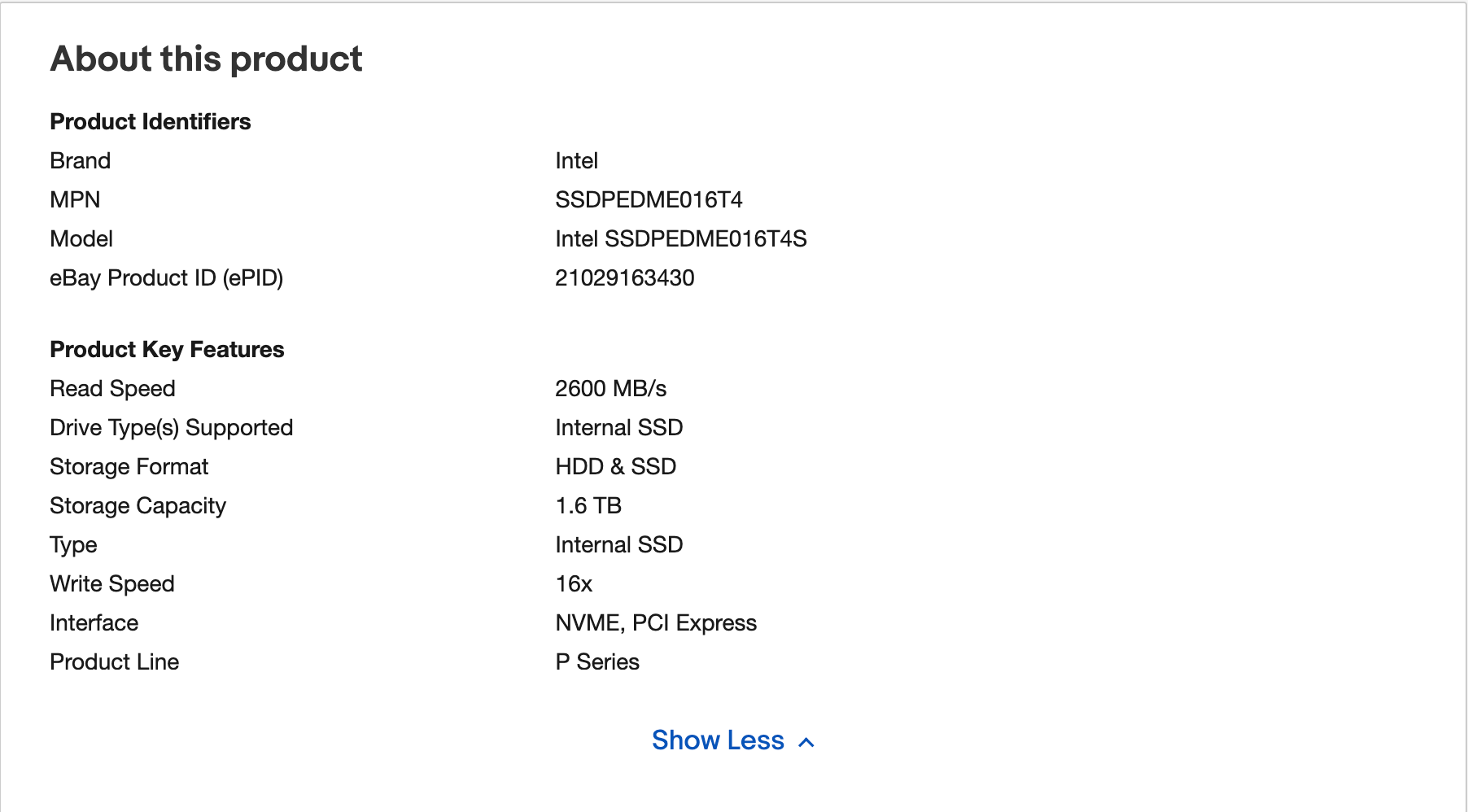Click the About this product heading

(206, 59)
